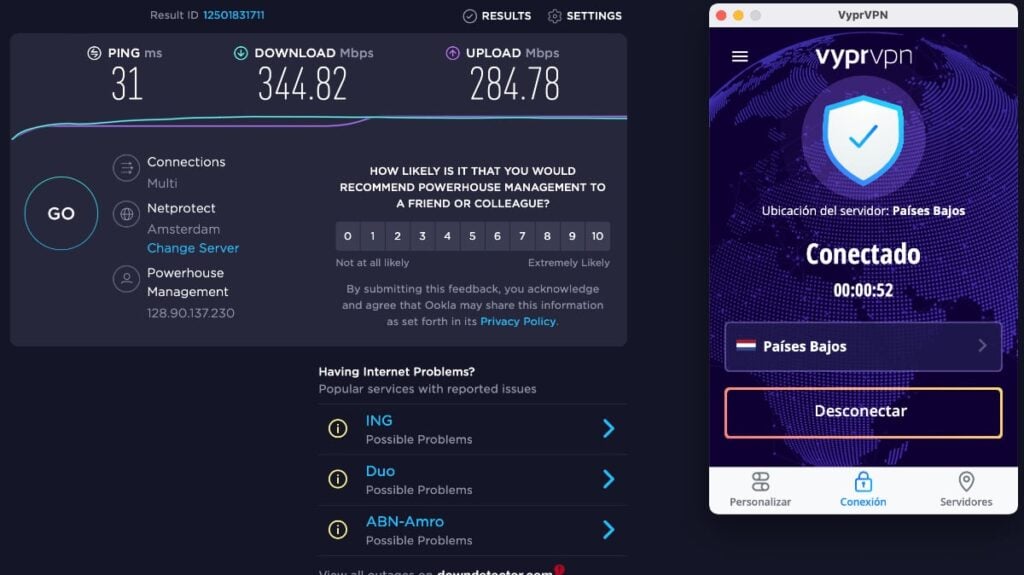Select rating 0 on the recommendation scale
The height and width of the screenshot is (575, 1024).
click(x=347, y=236)
